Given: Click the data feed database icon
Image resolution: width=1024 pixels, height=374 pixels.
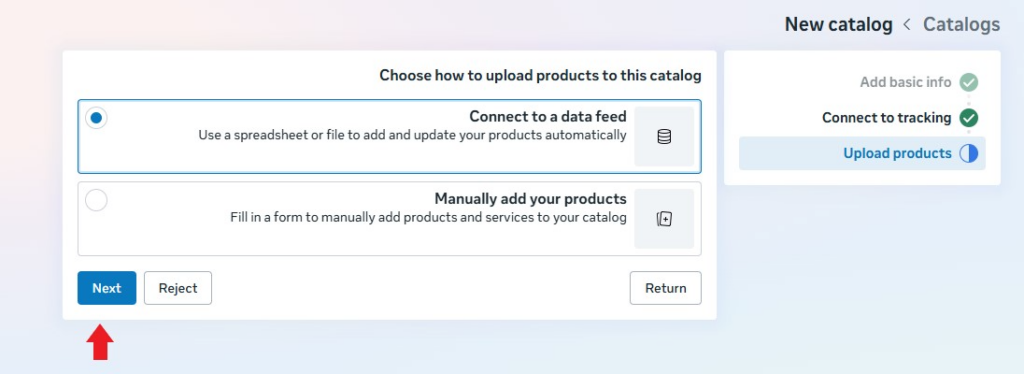Looking at the screenshot, I should tap(664, 136).
